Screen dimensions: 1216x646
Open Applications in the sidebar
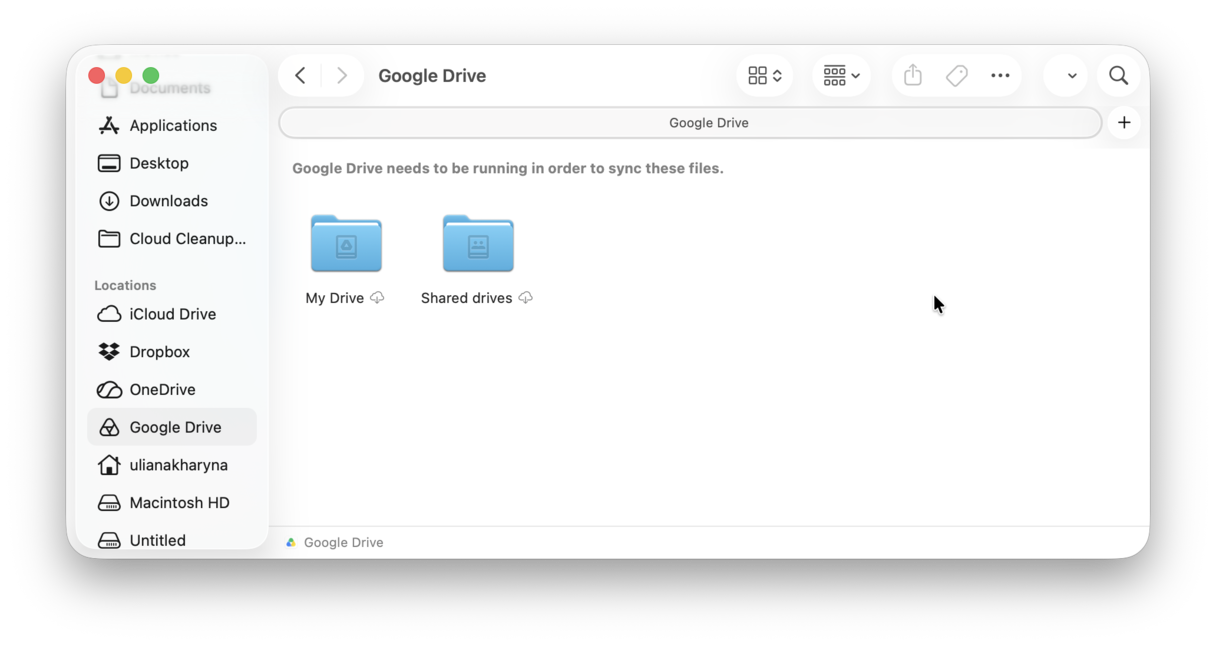point(172,126)
